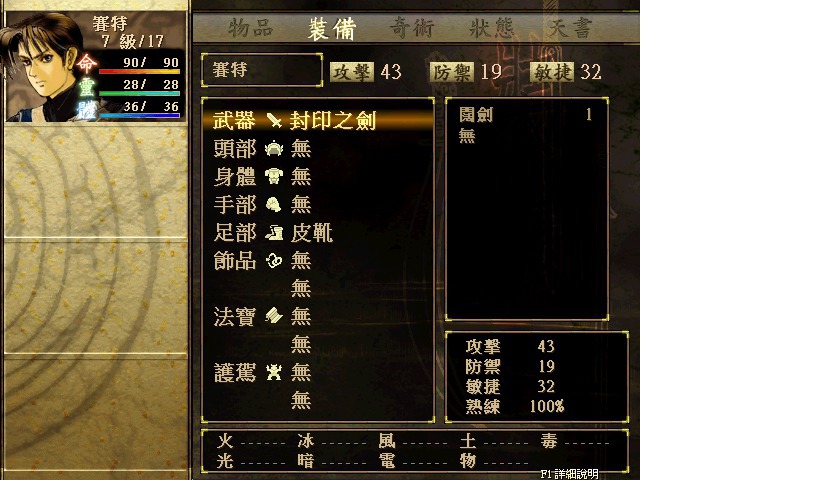Screen dimensions: 816x480
Task: Click the helmet icon for 頭部 slot
Action: click(x=274, y=149)
